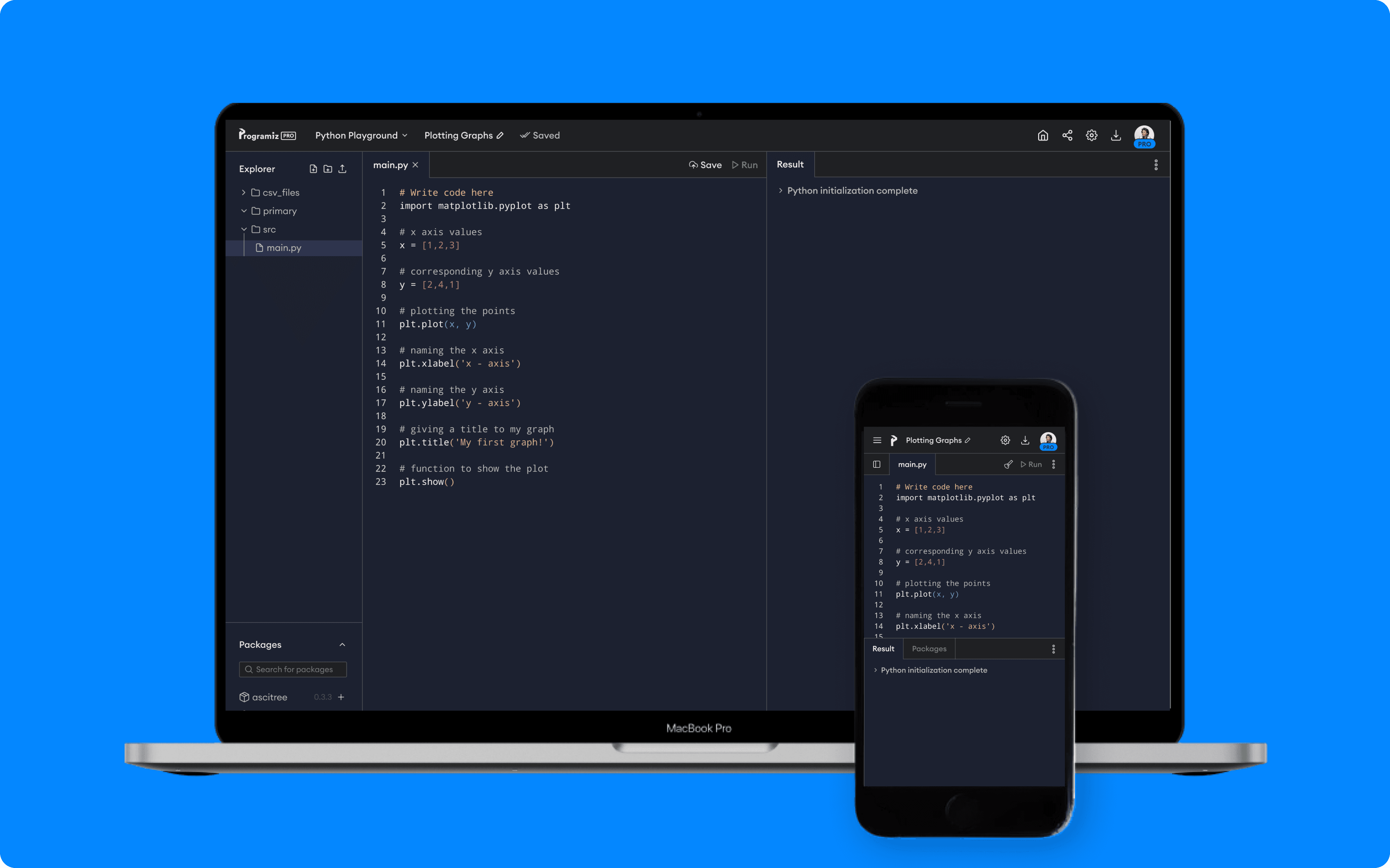The height and width of the screenshot is (868, 1390).
Task: Click the Save button in editor
Action: point(705,165)
